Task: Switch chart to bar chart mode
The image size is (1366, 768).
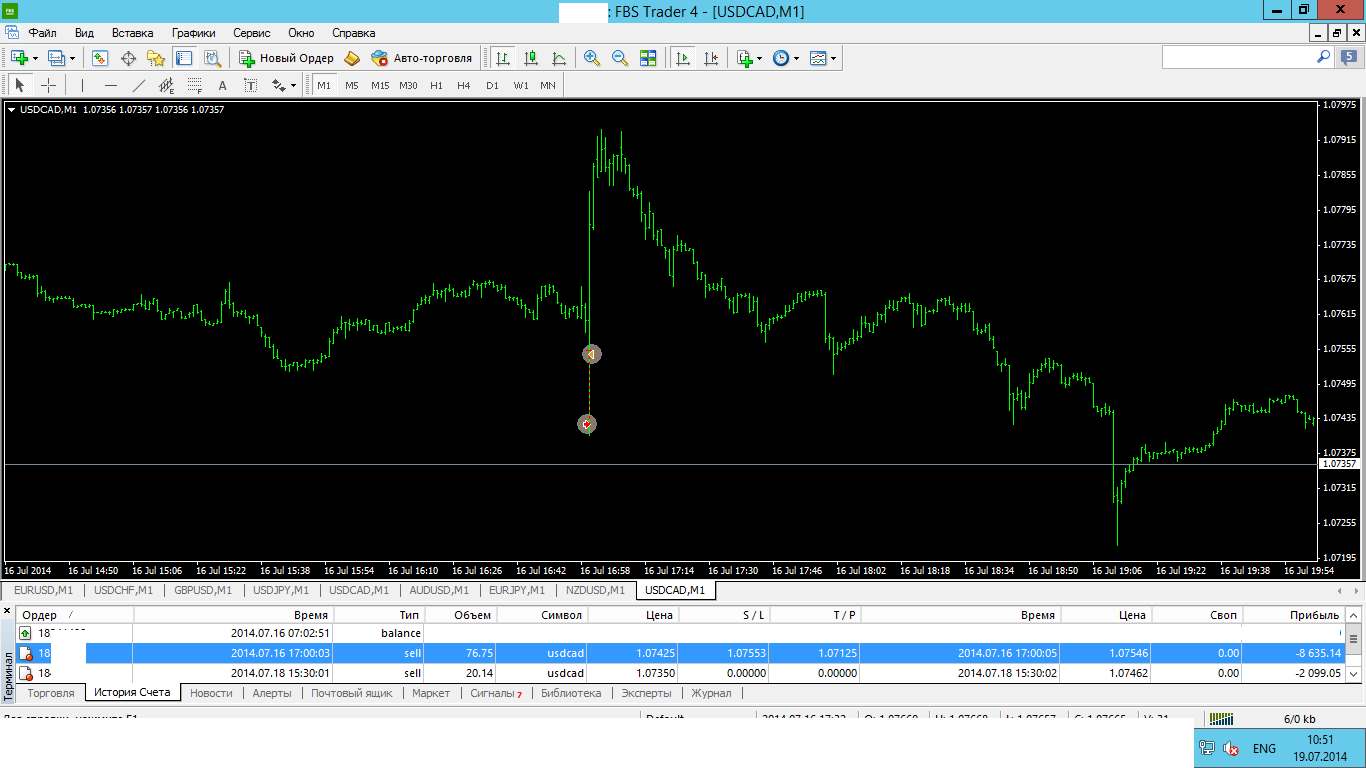Action: (502, 58)
